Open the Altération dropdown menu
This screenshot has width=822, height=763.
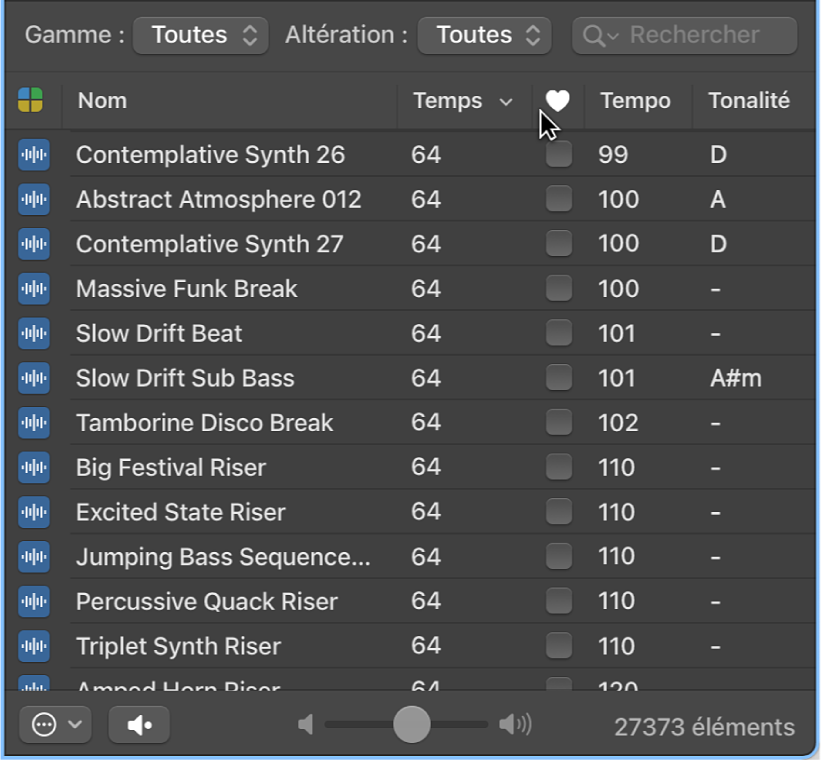(484, 36)
